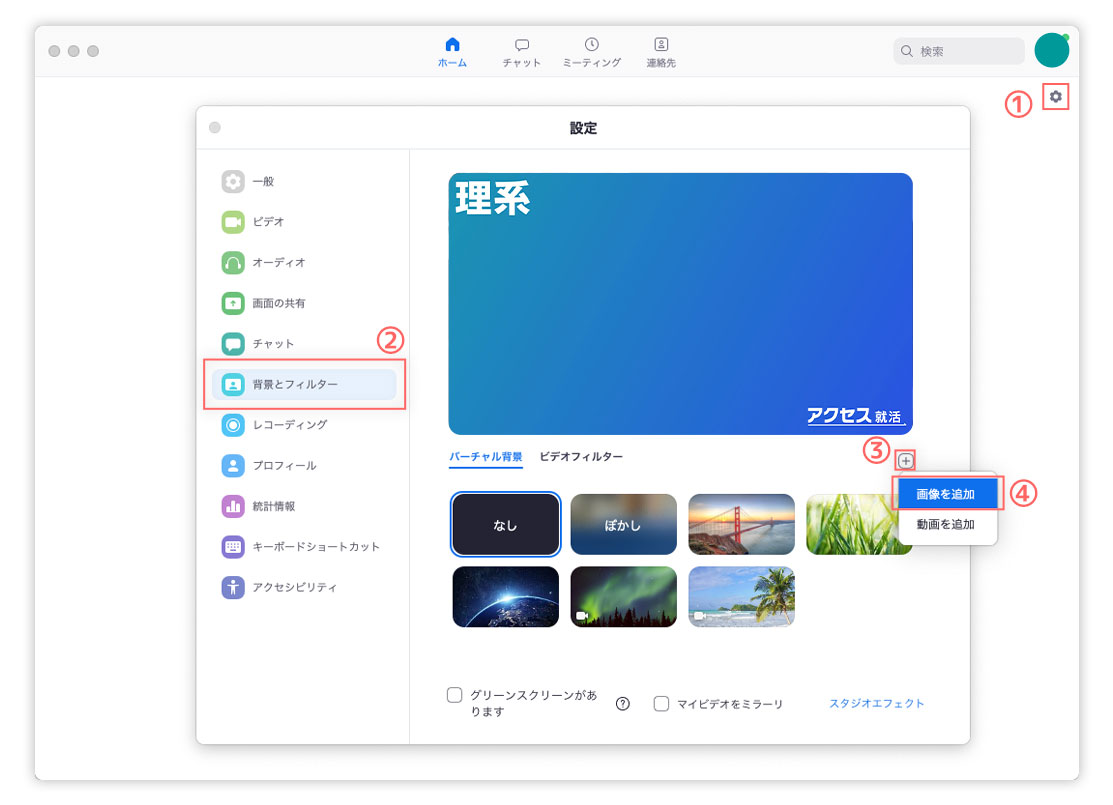Image resolution: width=1113 pixels, height=805 pixels.
Task: Select the beach palm tree background
Action: click(741, 597)
